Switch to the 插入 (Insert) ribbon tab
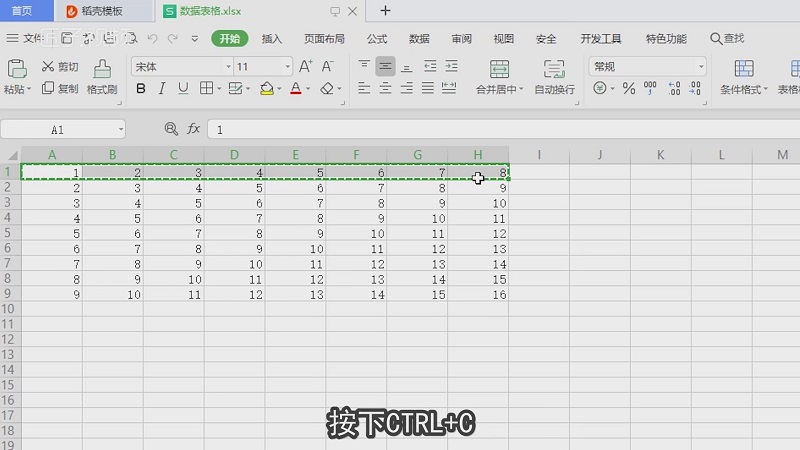800x450 pixels. click(x=272, y=39)
